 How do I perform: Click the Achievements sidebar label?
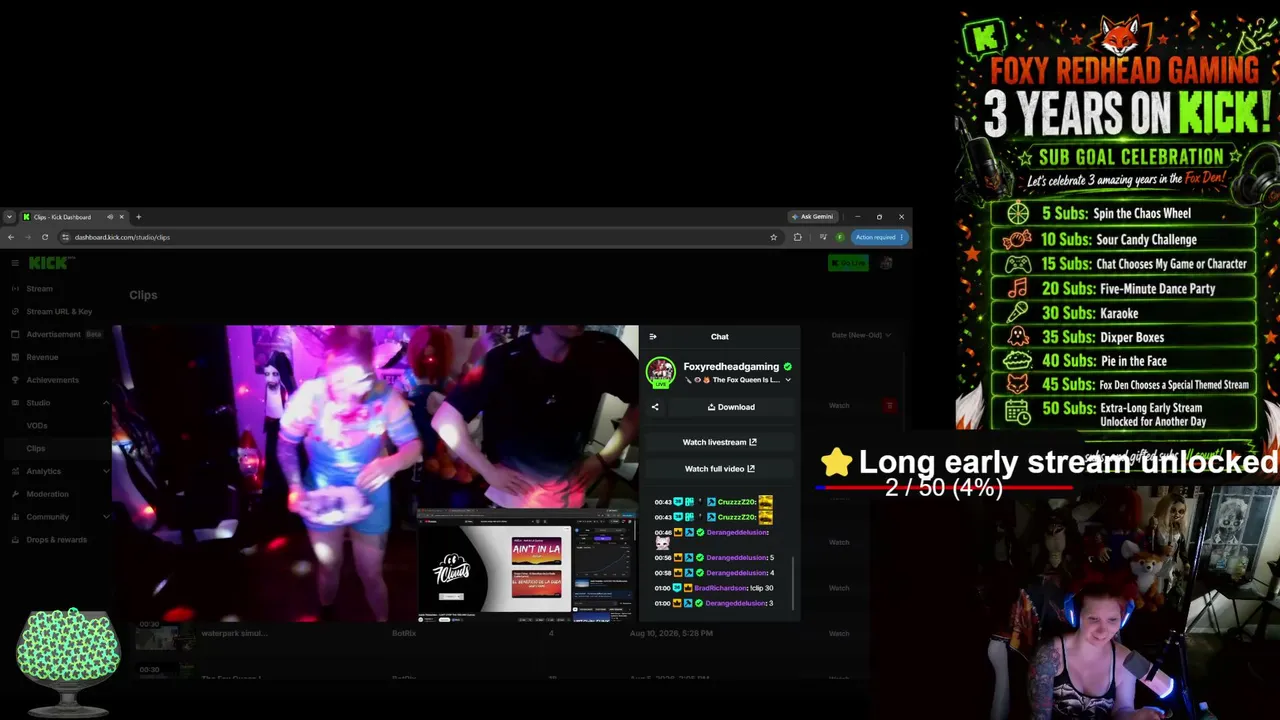point(52,380)
